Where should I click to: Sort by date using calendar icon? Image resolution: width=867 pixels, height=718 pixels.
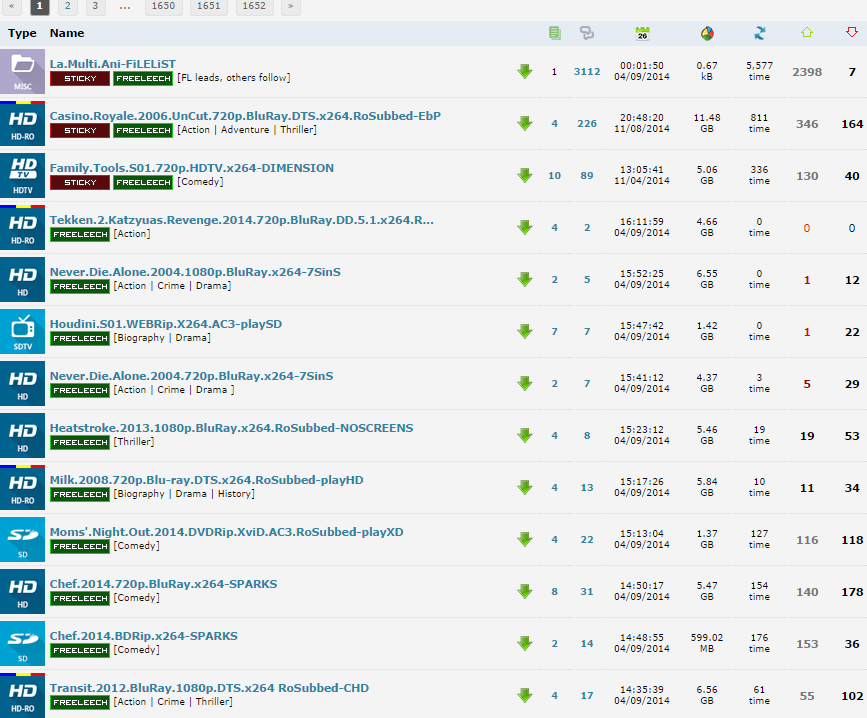642,33
